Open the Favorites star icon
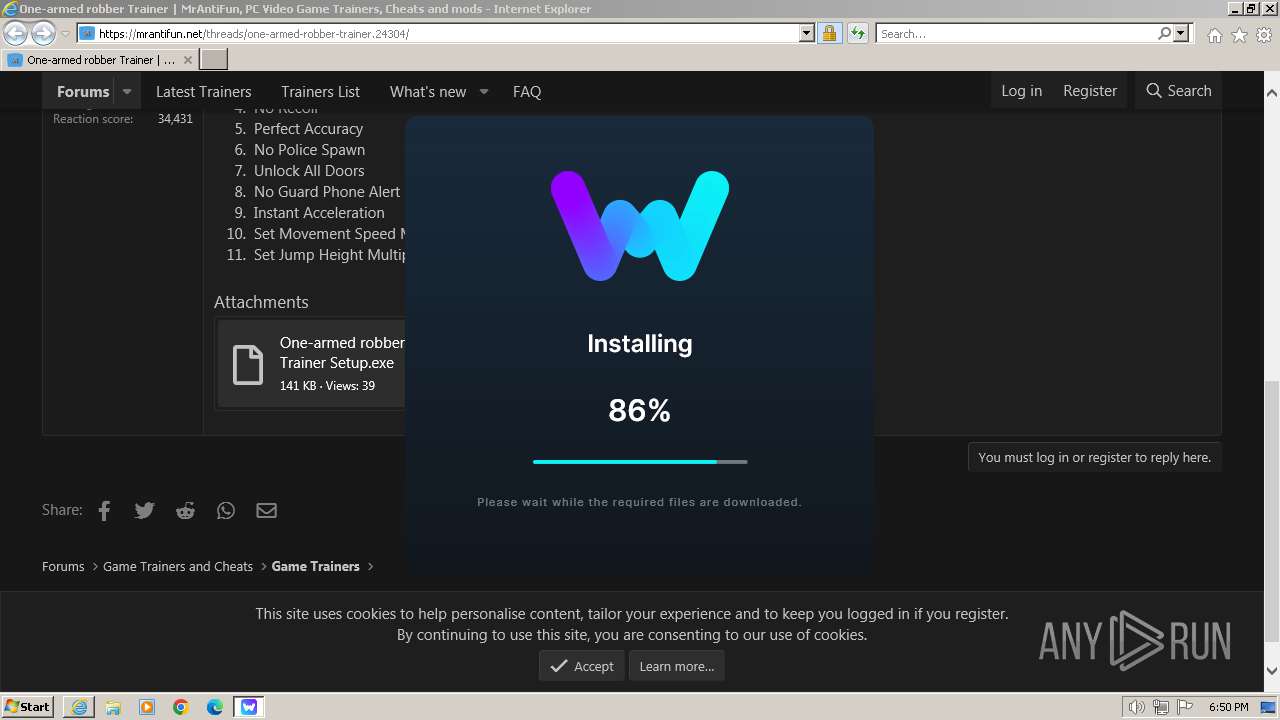The width and height of the screenshot is (1280, 720). tap(1239, 35)
